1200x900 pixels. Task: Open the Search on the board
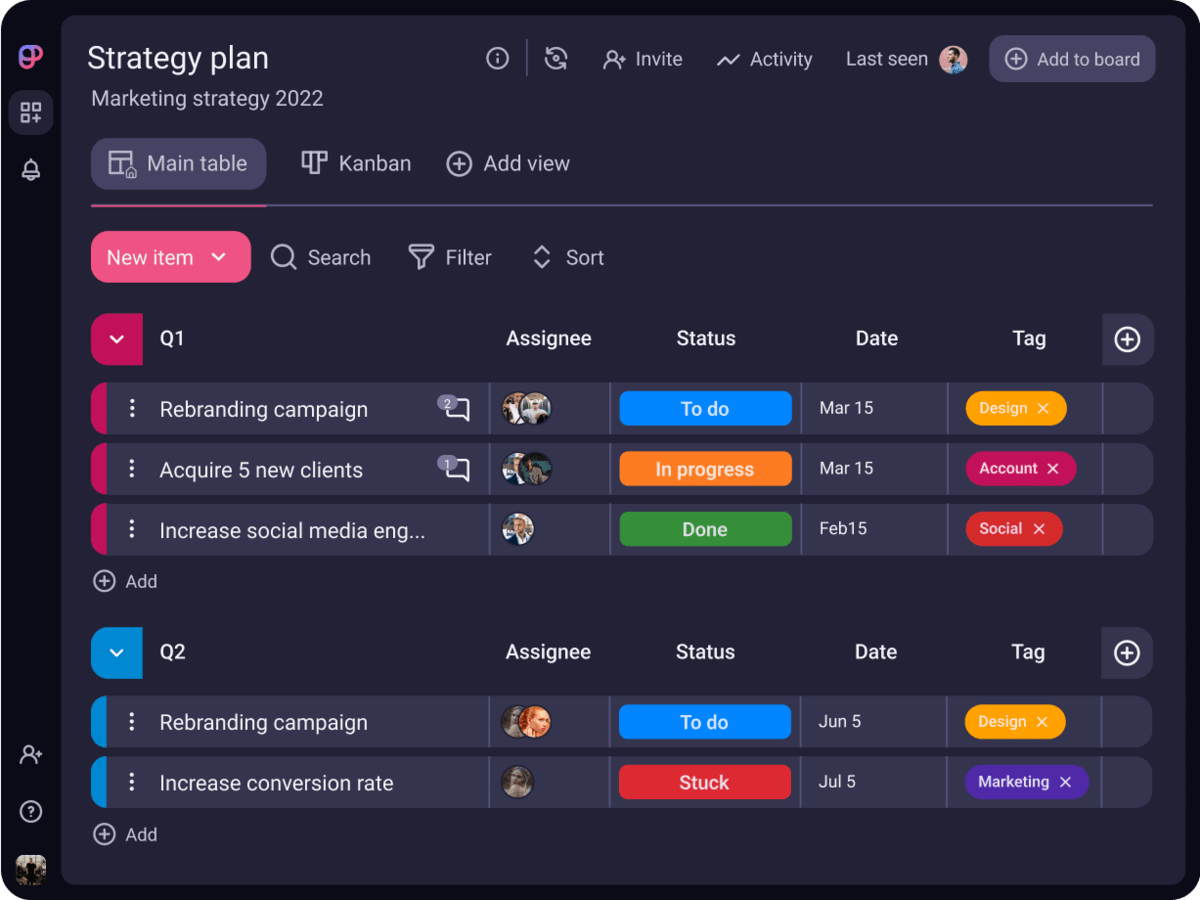point(320,257)
